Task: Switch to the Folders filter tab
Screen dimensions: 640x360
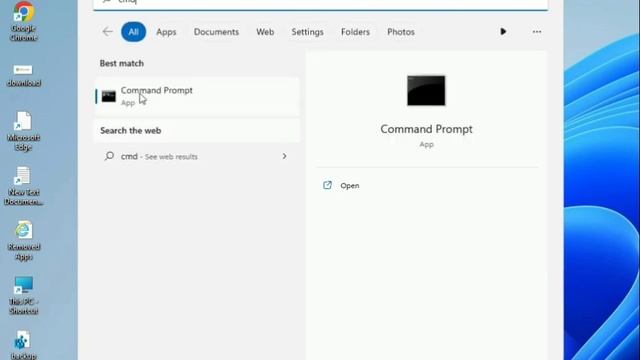Action: [x=355, y=32]
